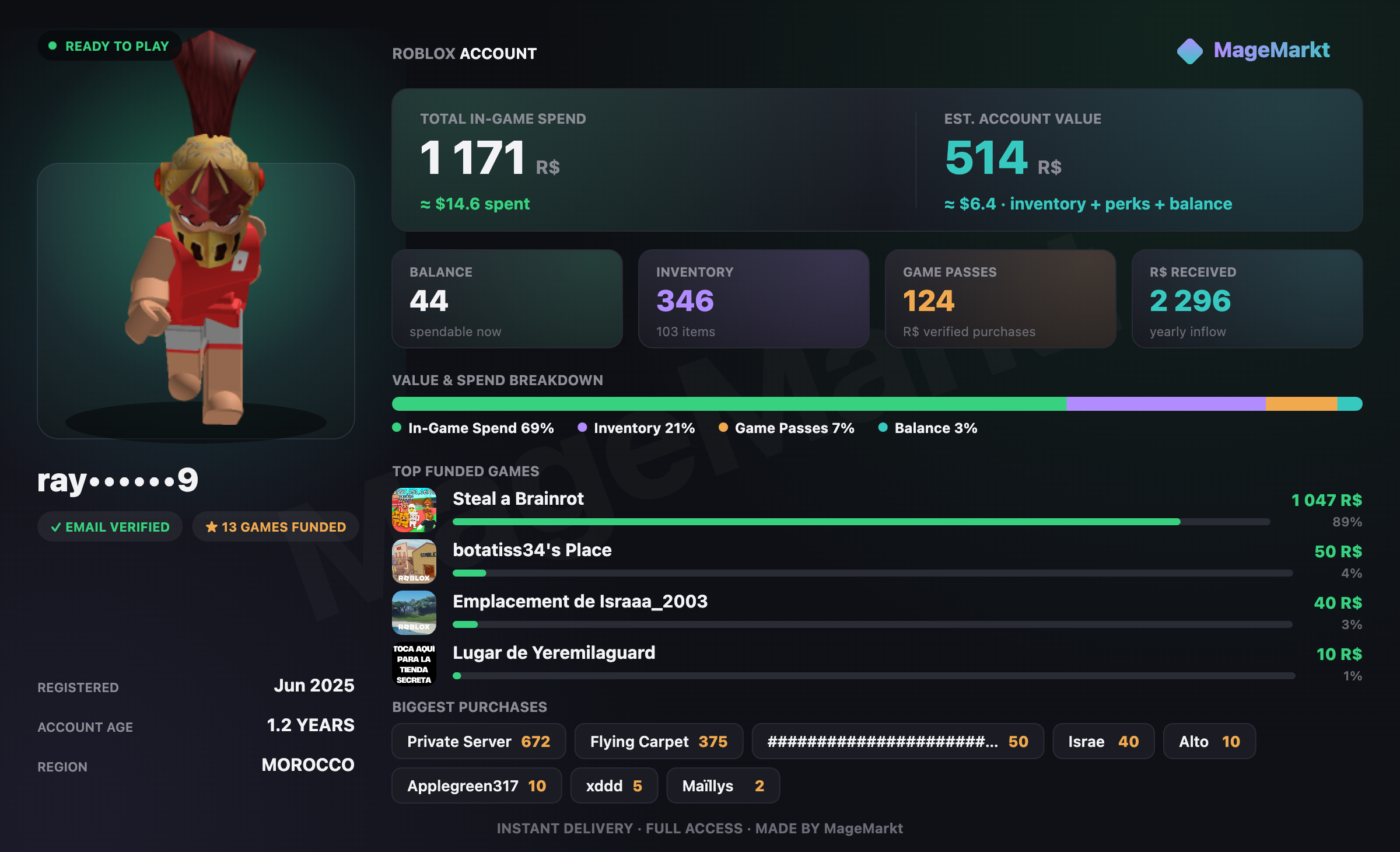The image size is (1400, 852).
Task: Click the Steal a Brainrot progress bar
Action: [x=862, y=522]
